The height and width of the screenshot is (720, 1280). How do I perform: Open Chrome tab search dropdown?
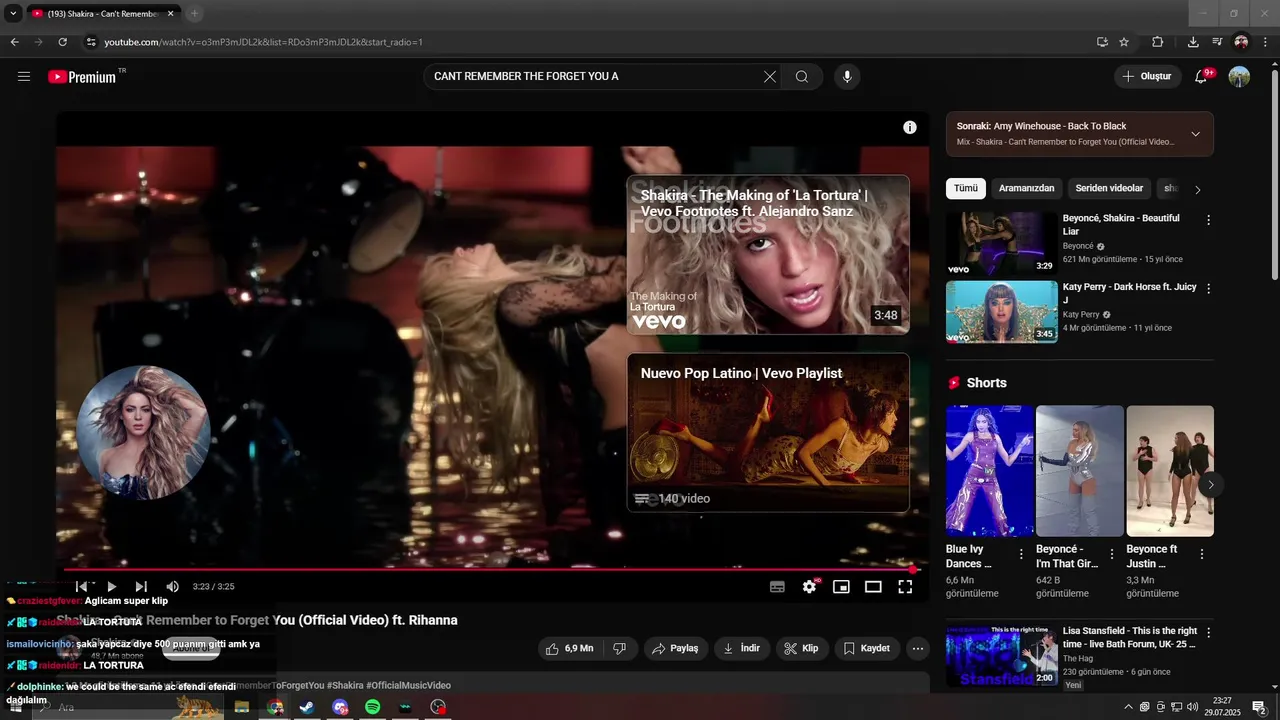pos(13,14)
